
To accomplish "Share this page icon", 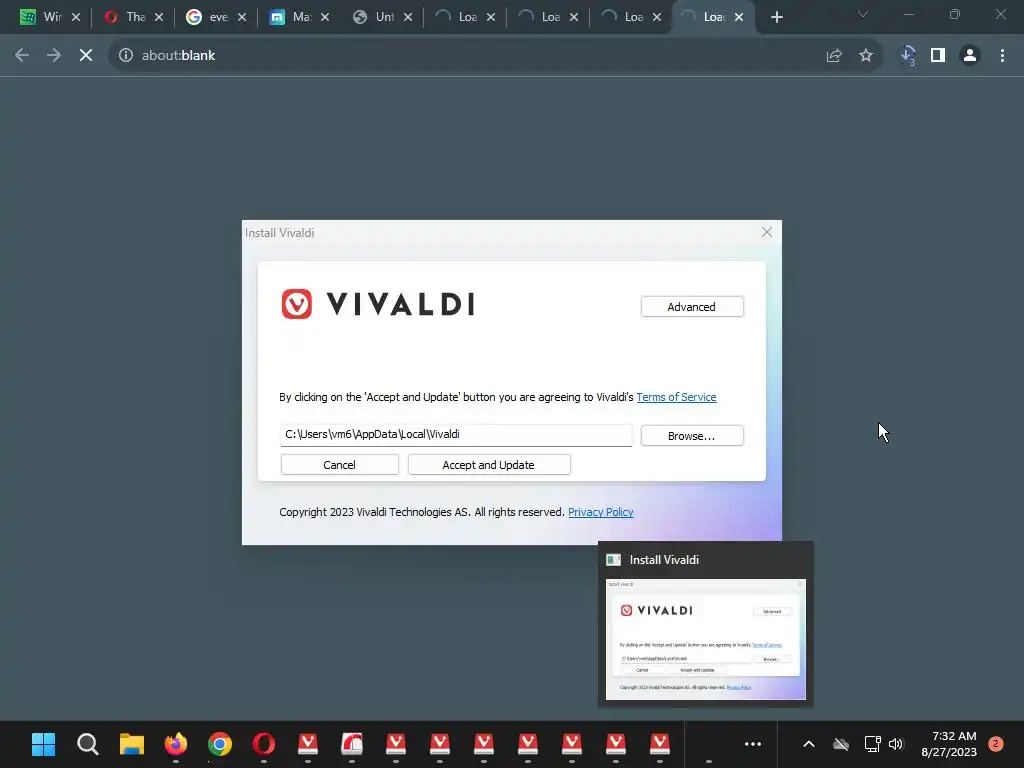I will [834, 56].
